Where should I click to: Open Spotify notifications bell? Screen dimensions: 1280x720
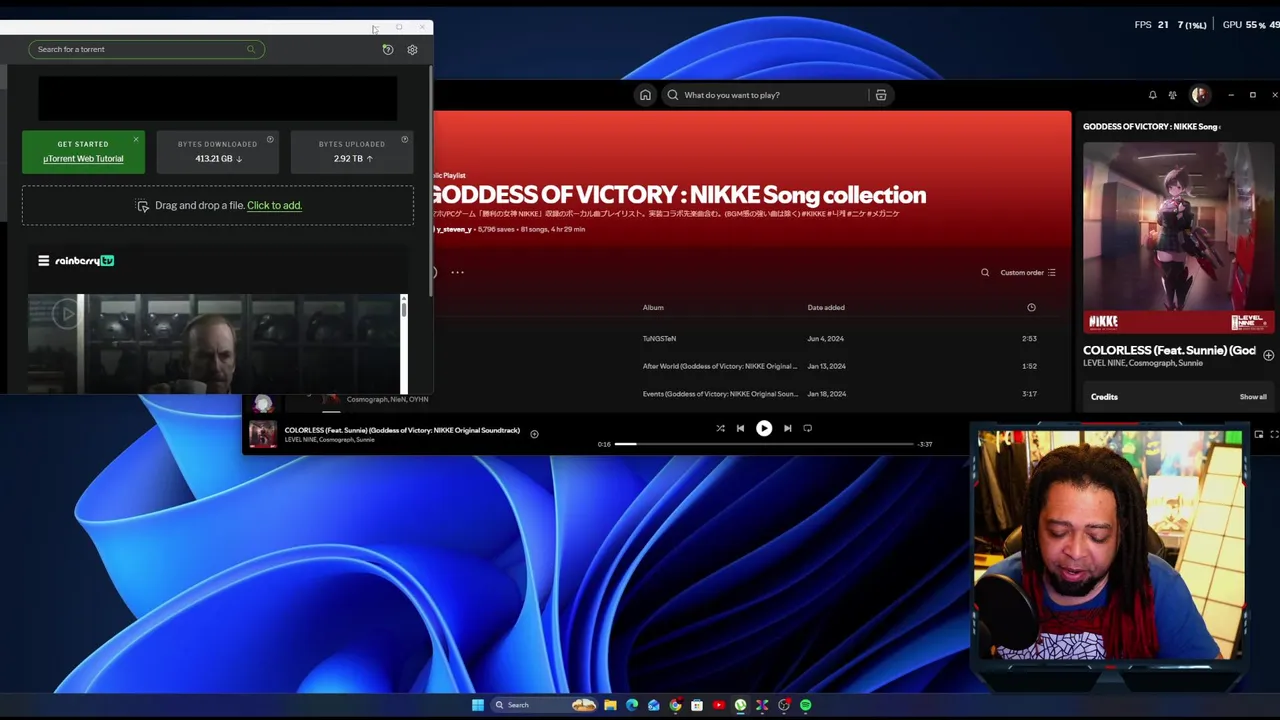(x=1152, y=95)
